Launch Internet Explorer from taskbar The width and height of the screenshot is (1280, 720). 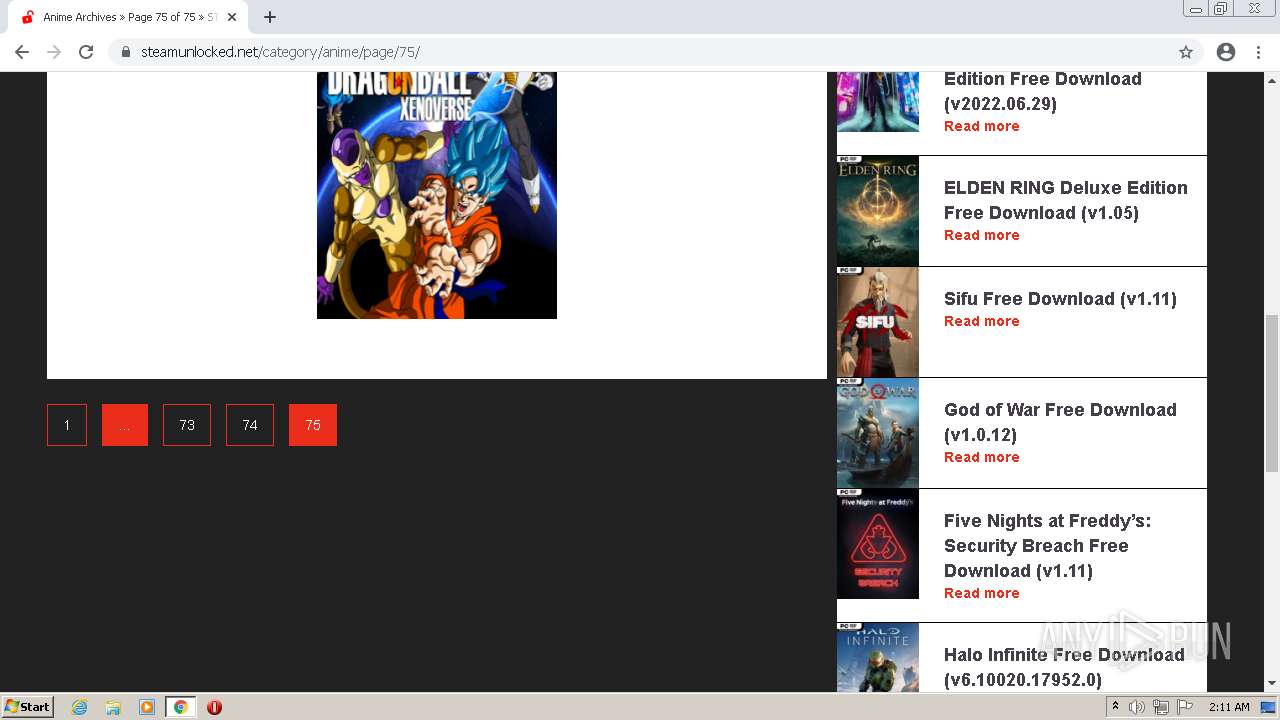79,707
